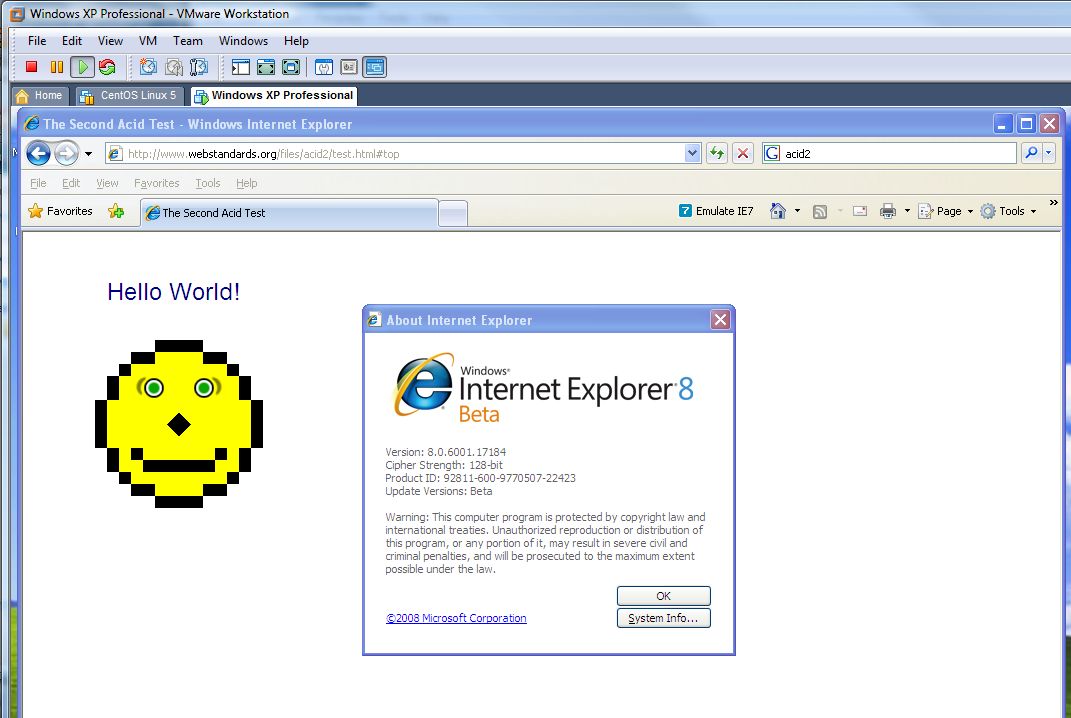Open VMware Edit menu

(x=72, y=41)
